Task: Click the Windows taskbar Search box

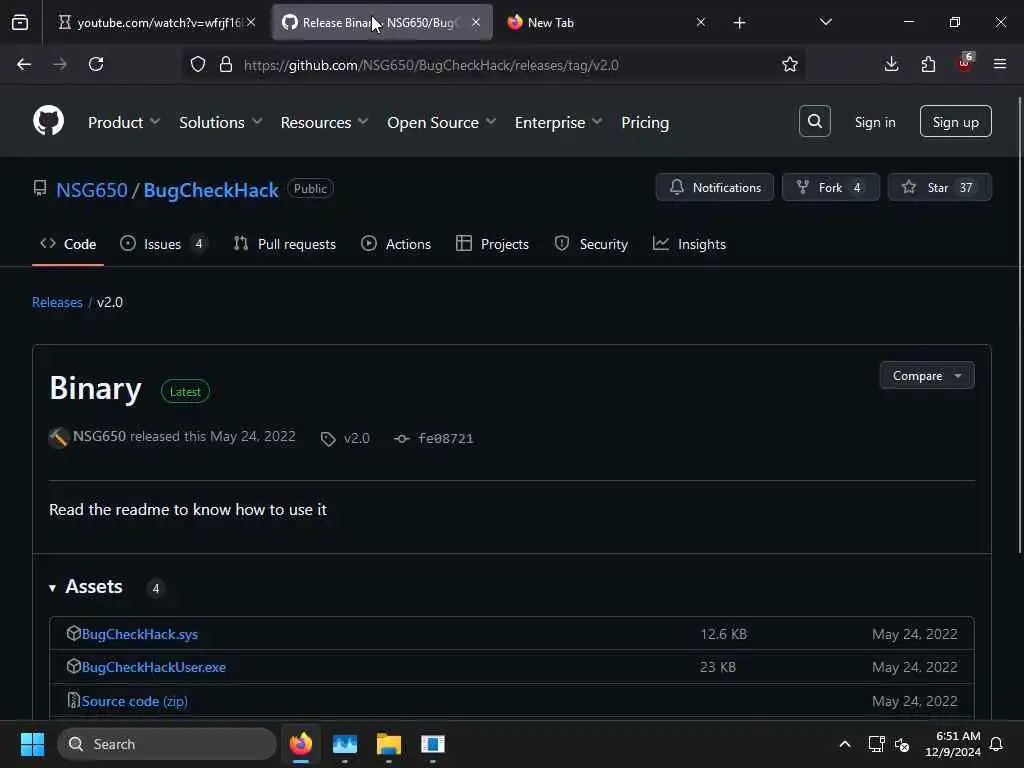Action: coord(167,744)
